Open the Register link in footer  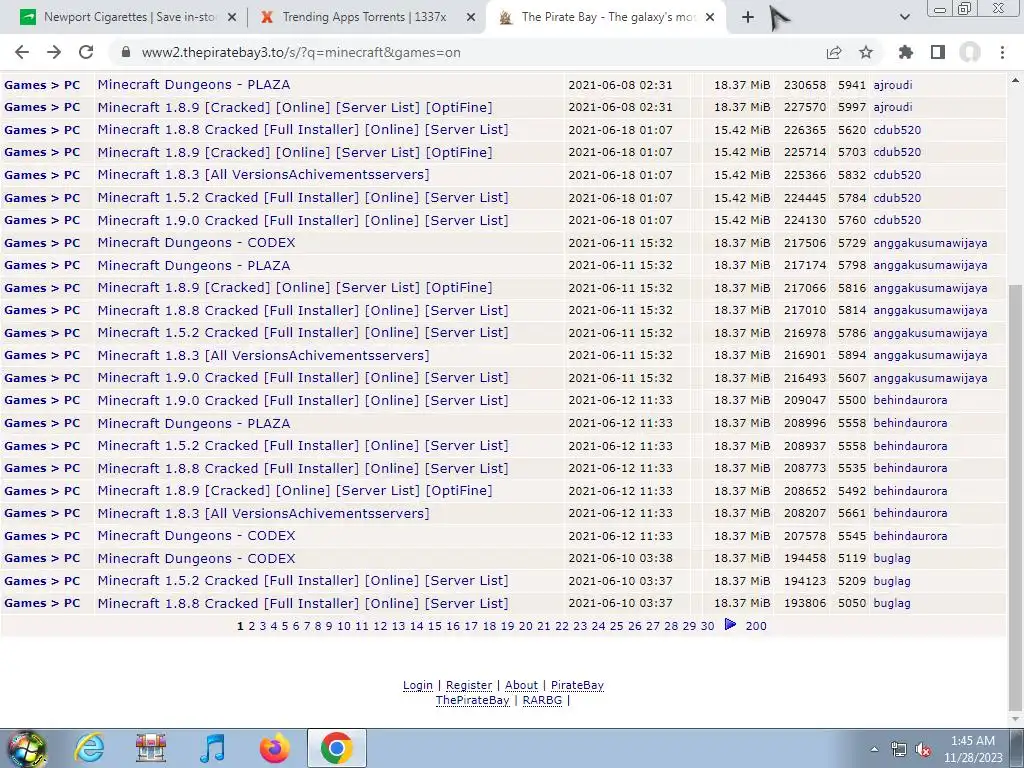click(469, 685)
